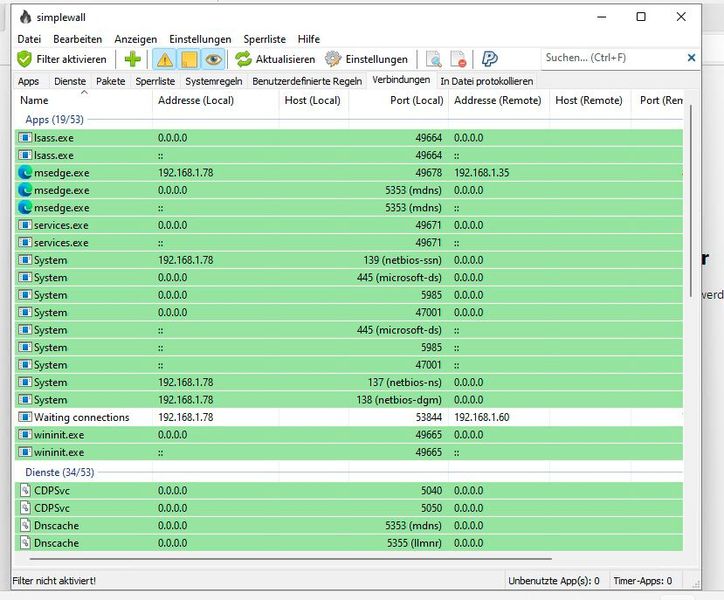This screenshot has height=600, width=724.
Task: Click the Aktualisieren refresh button
Action: point(275,59)
